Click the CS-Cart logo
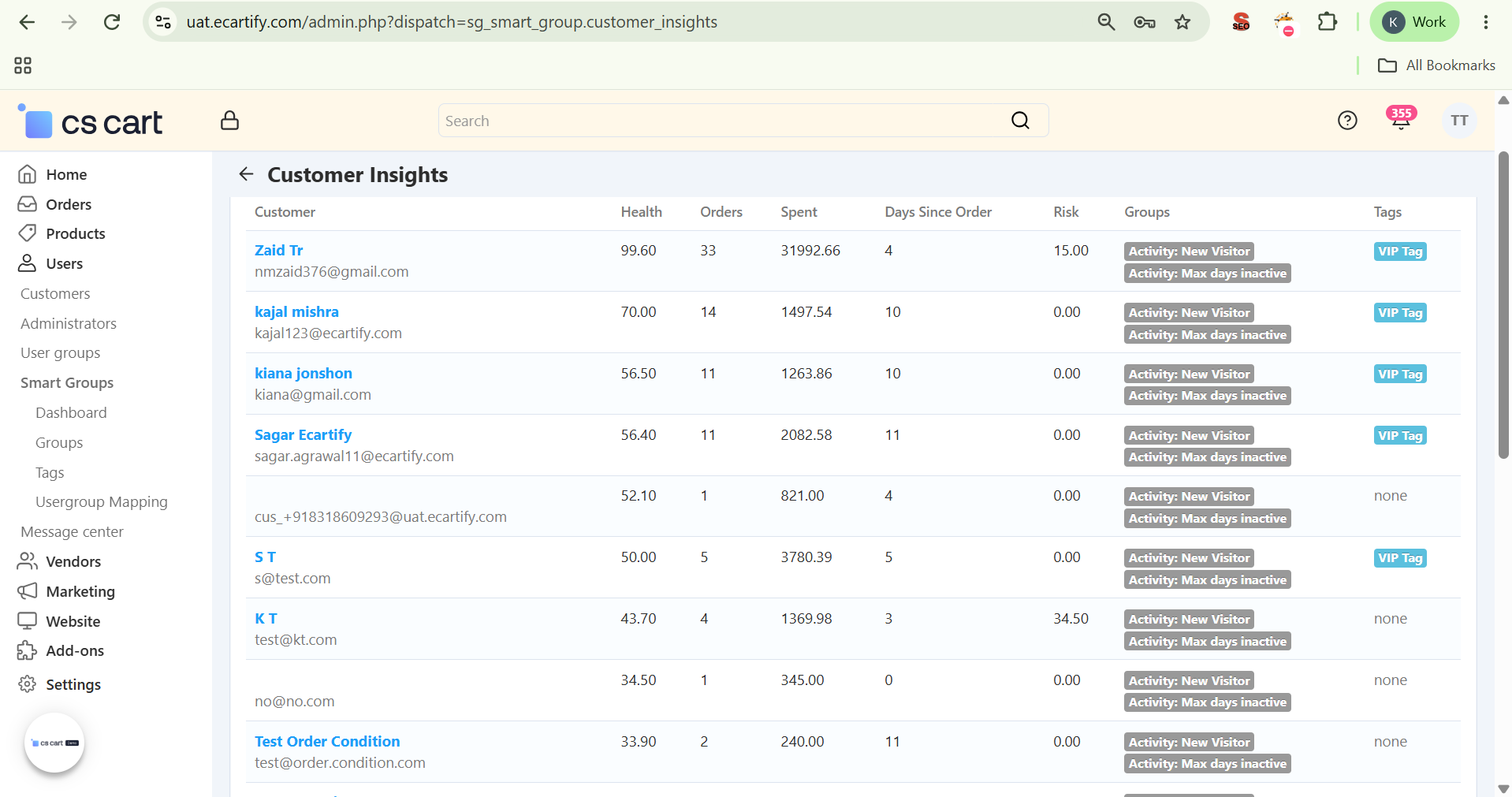Viewport: 1512px width, 797px height. (x=90, y=121)
